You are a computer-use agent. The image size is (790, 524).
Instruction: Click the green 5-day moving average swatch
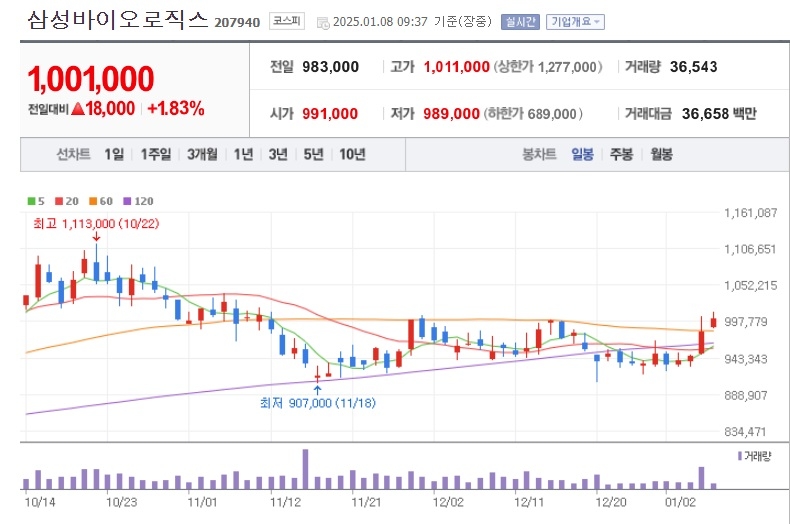click(x=31, y=201)
